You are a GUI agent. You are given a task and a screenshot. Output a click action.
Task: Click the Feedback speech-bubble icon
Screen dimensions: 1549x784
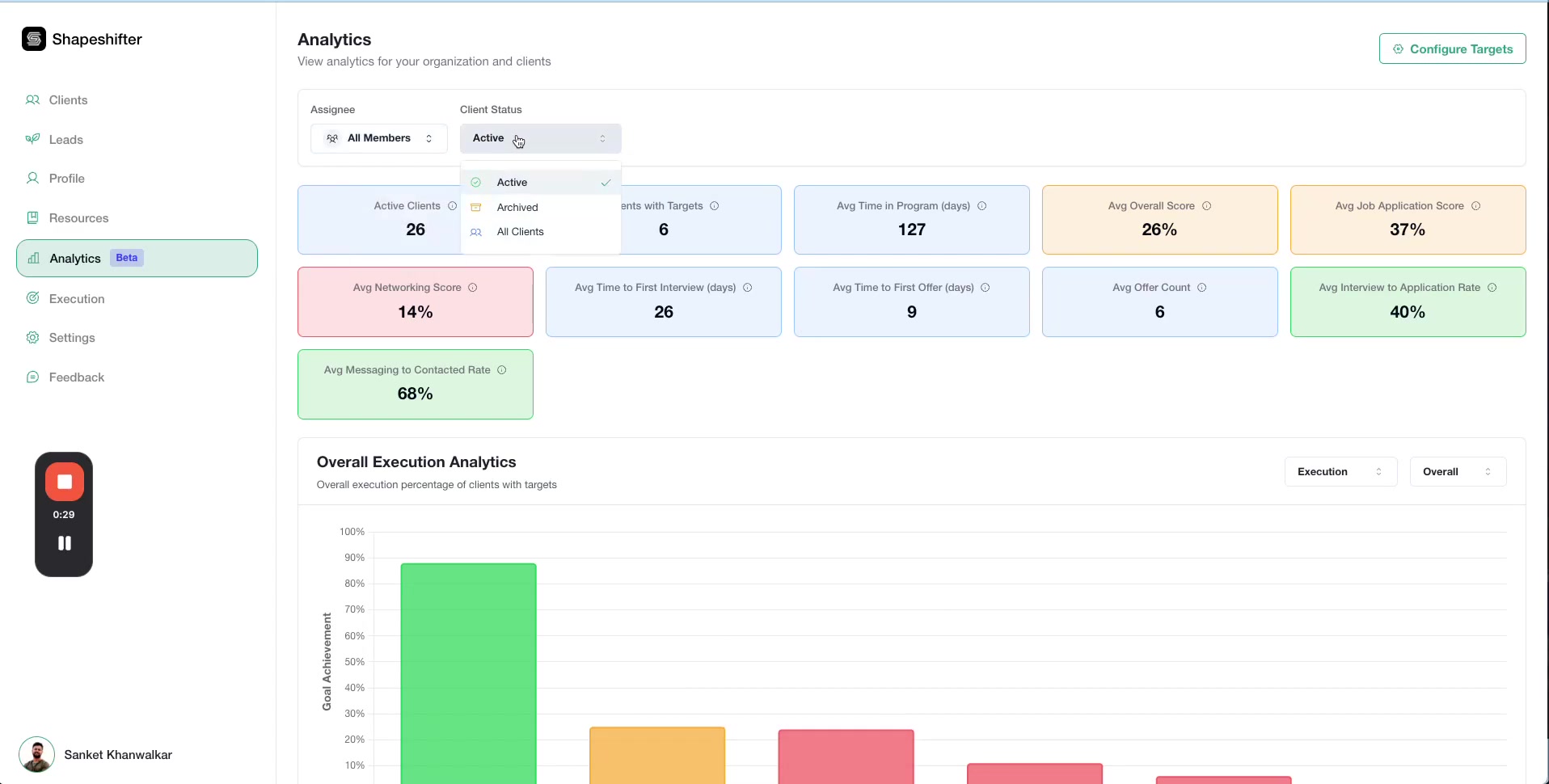click(x=32, y=377)
